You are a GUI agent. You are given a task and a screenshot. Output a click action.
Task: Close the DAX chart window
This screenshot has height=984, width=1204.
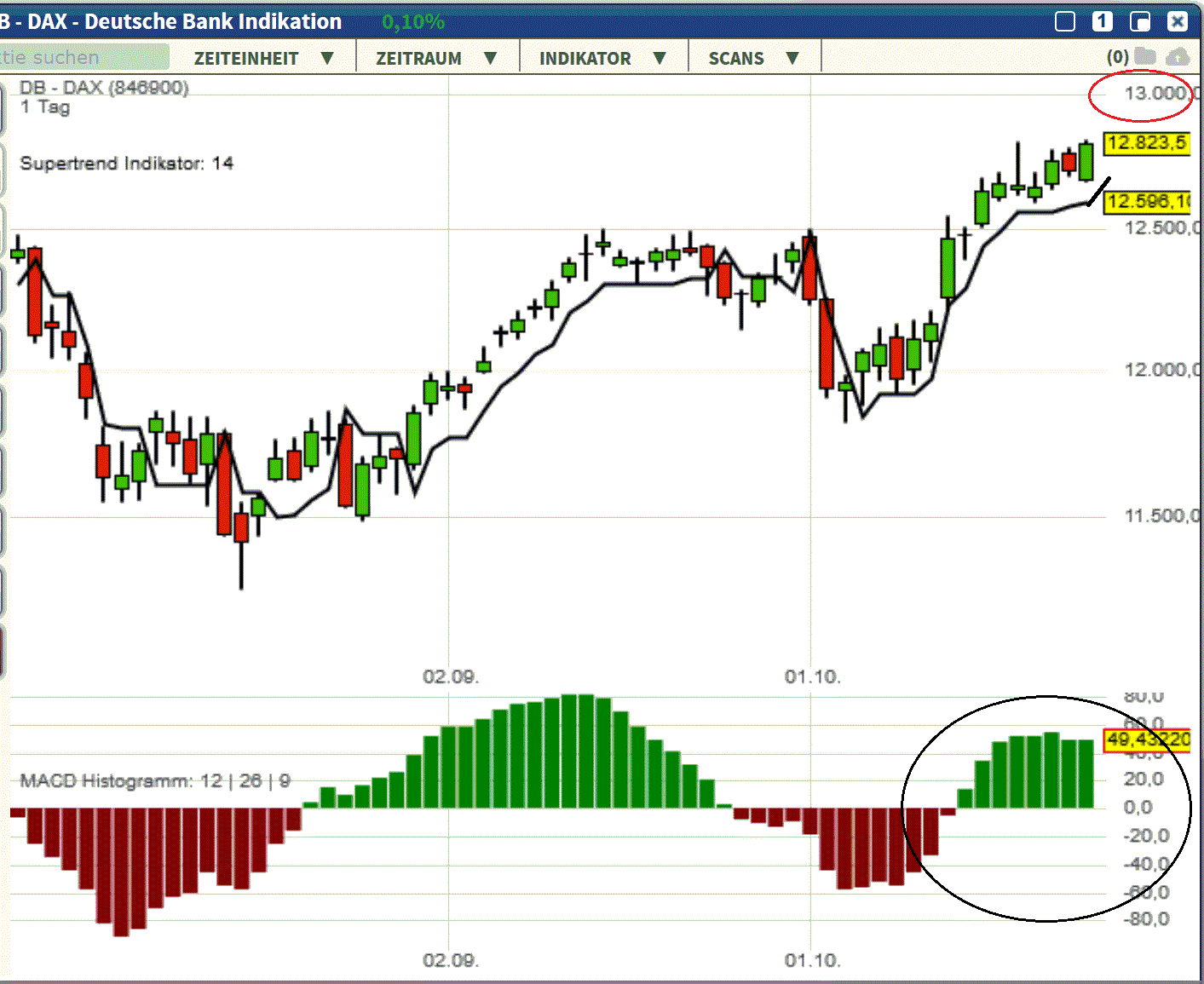tap(1178, 21)
